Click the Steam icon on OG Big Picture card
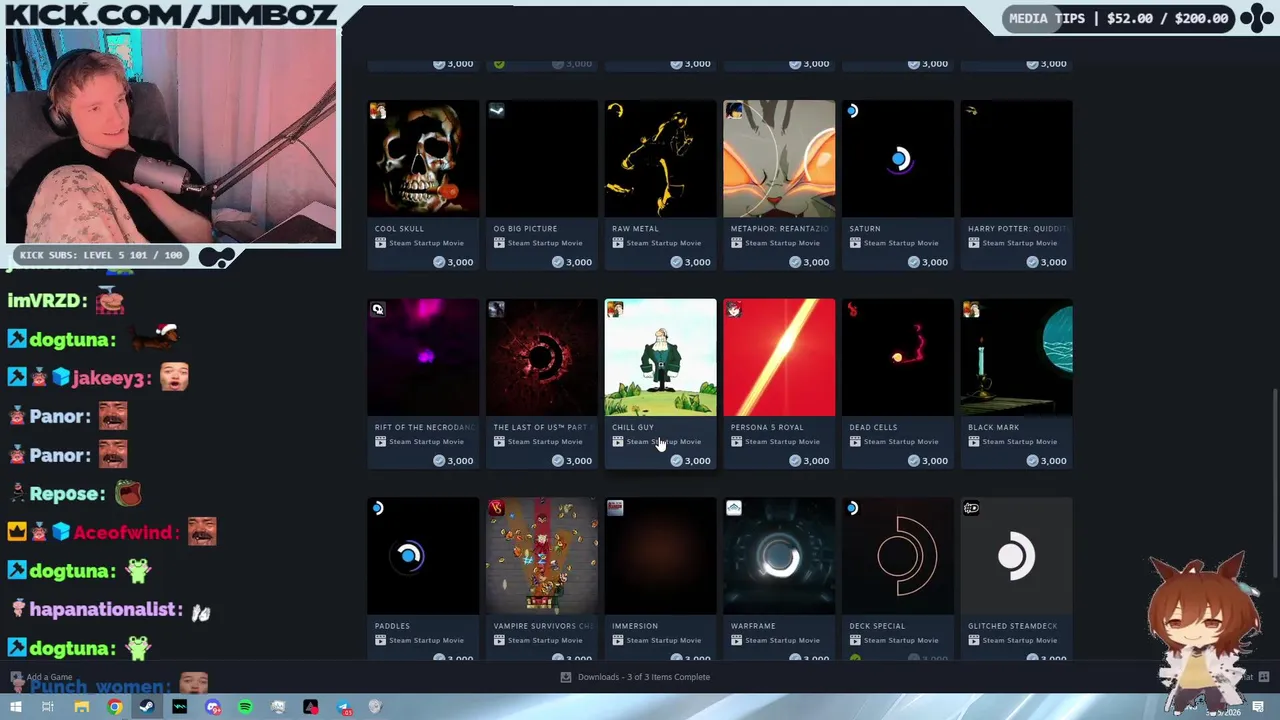 coord(497,111)
